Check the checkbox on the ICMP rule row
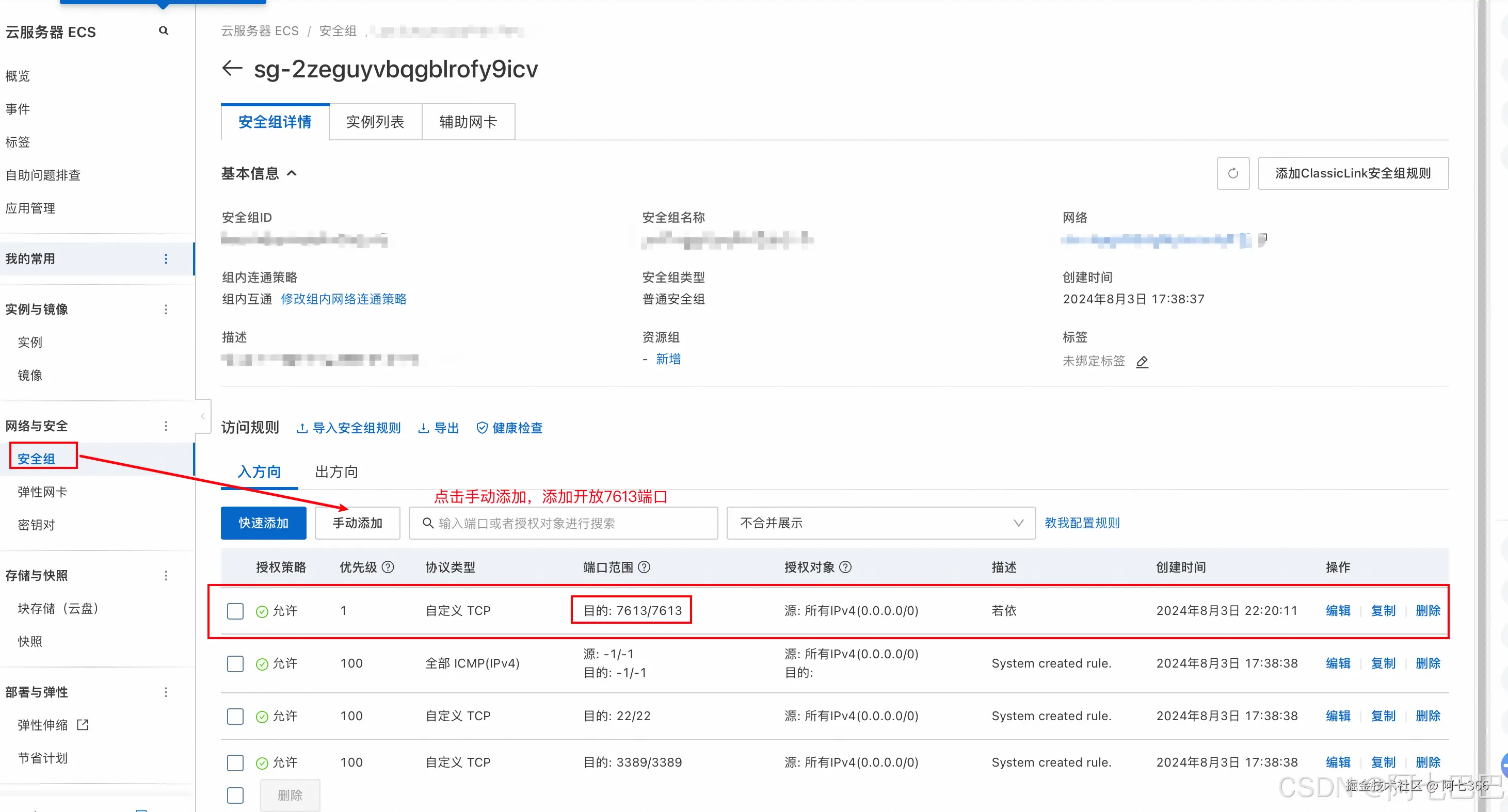The height and width of the screenshot is (812, 1508). pyautogui.click(x=235, y=663)
